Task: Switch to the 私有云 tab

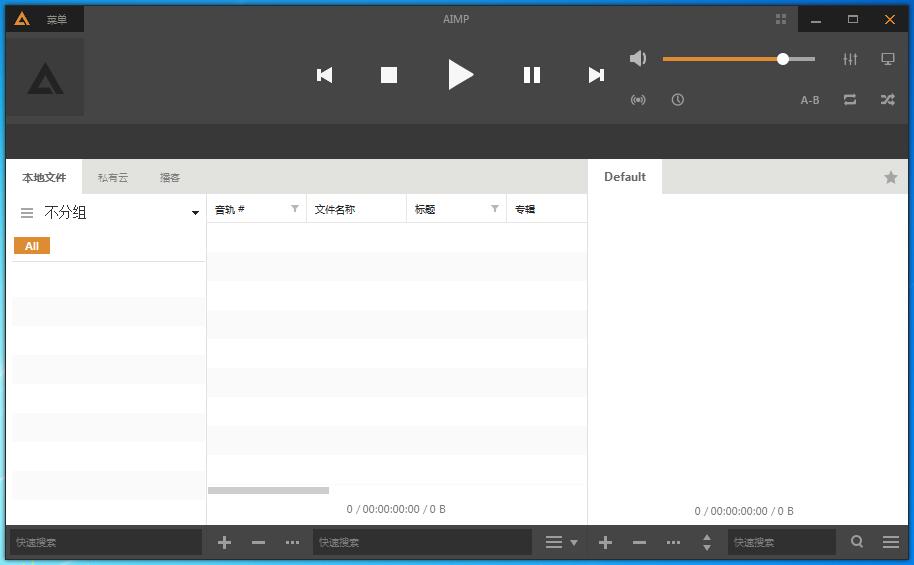Action: click(x=113, y=178)
